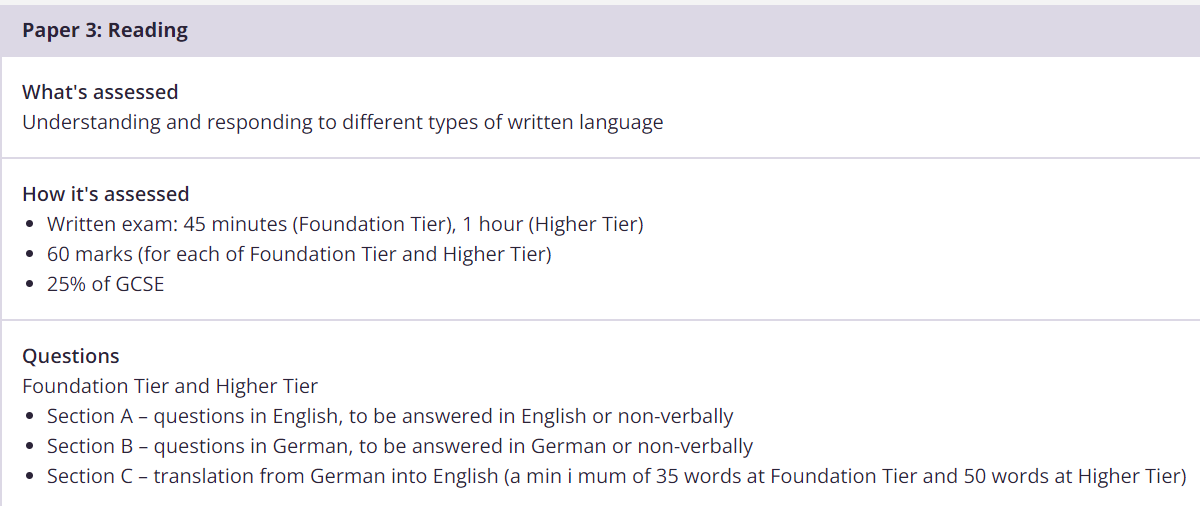This screenshot has width=1200, height=506.
Task: Click the '60 marks' bullet line
Action: coord(299,254)
